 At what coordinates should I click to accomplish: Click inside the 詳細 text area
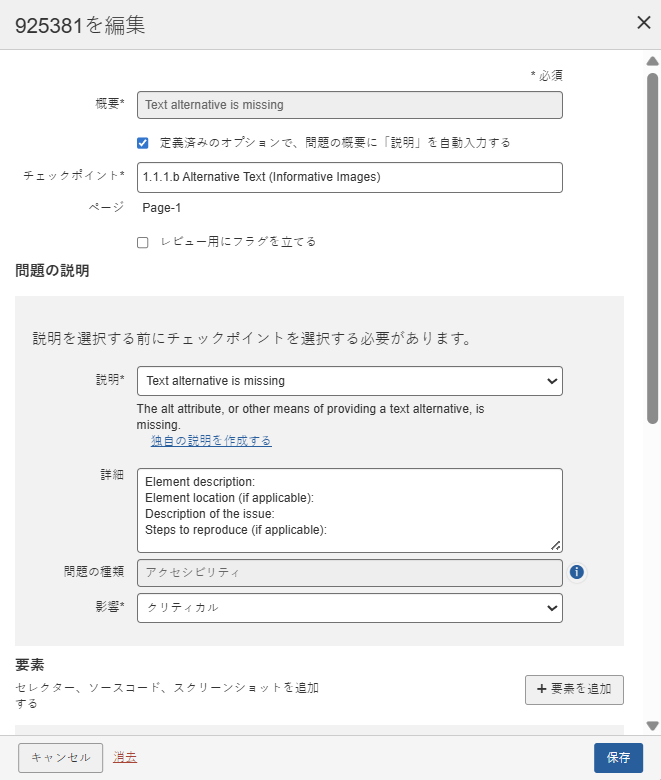349,510
